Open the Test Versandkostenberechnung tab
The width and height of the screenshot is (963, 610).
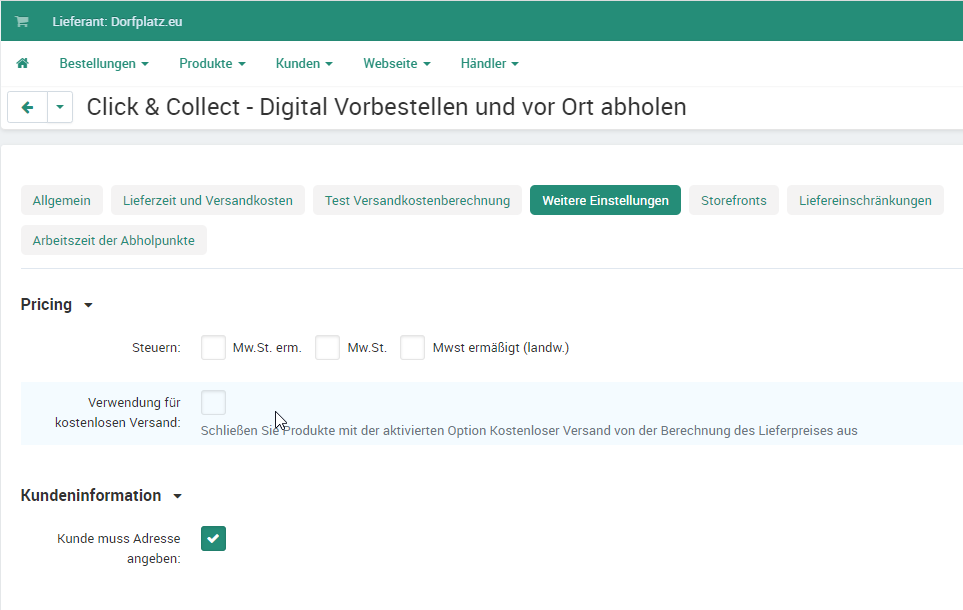417,200
